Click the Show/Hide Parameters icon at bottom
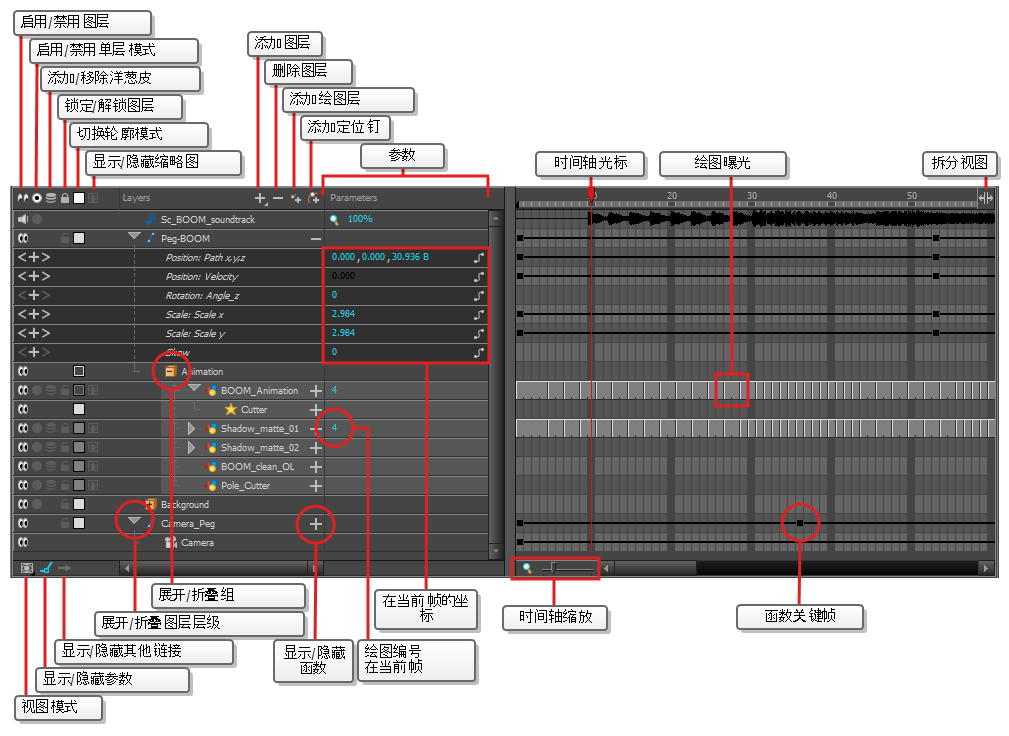 pos(45,568)
